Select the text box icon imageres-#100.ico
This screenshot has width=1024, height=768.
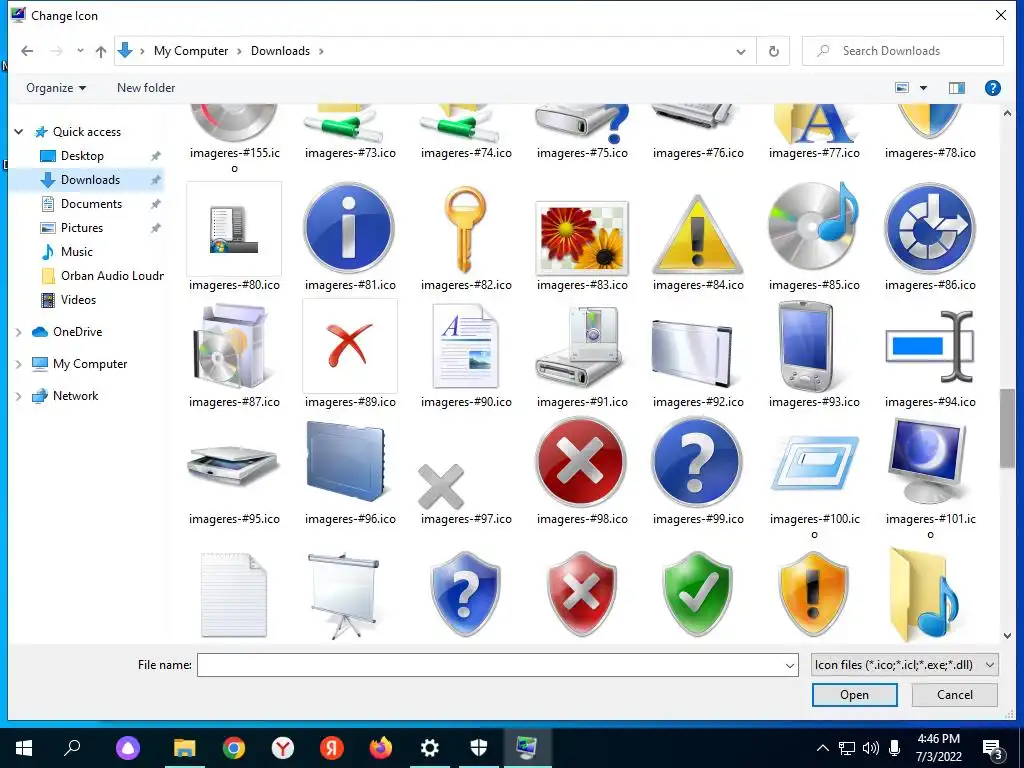coord(815,463)
